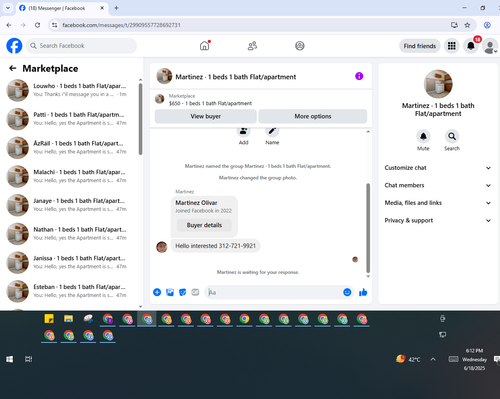
Task: Open the weather 42°C widget
Action: (408, 359)
